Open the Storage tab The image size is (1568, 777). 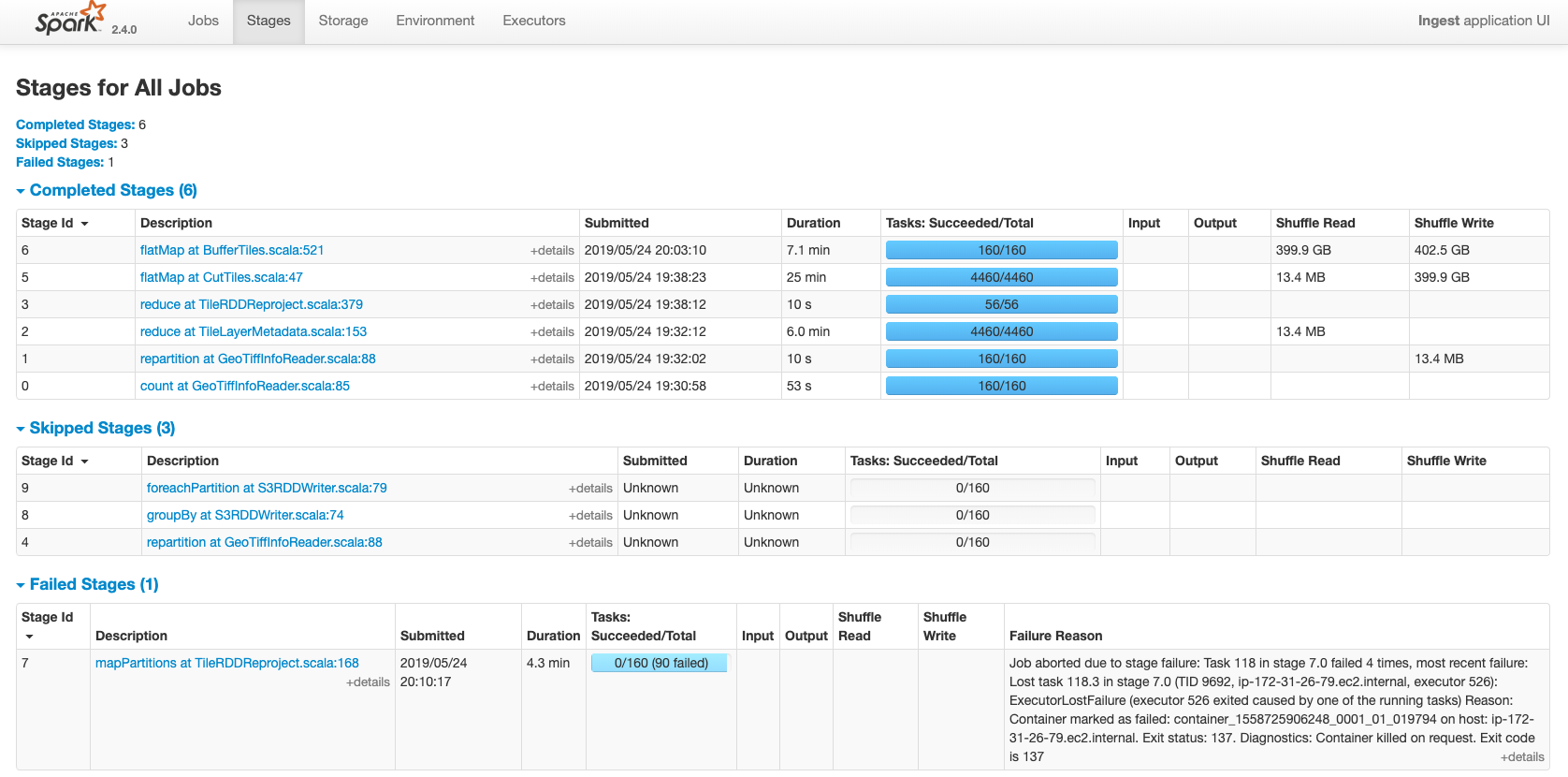coord(343,21)
